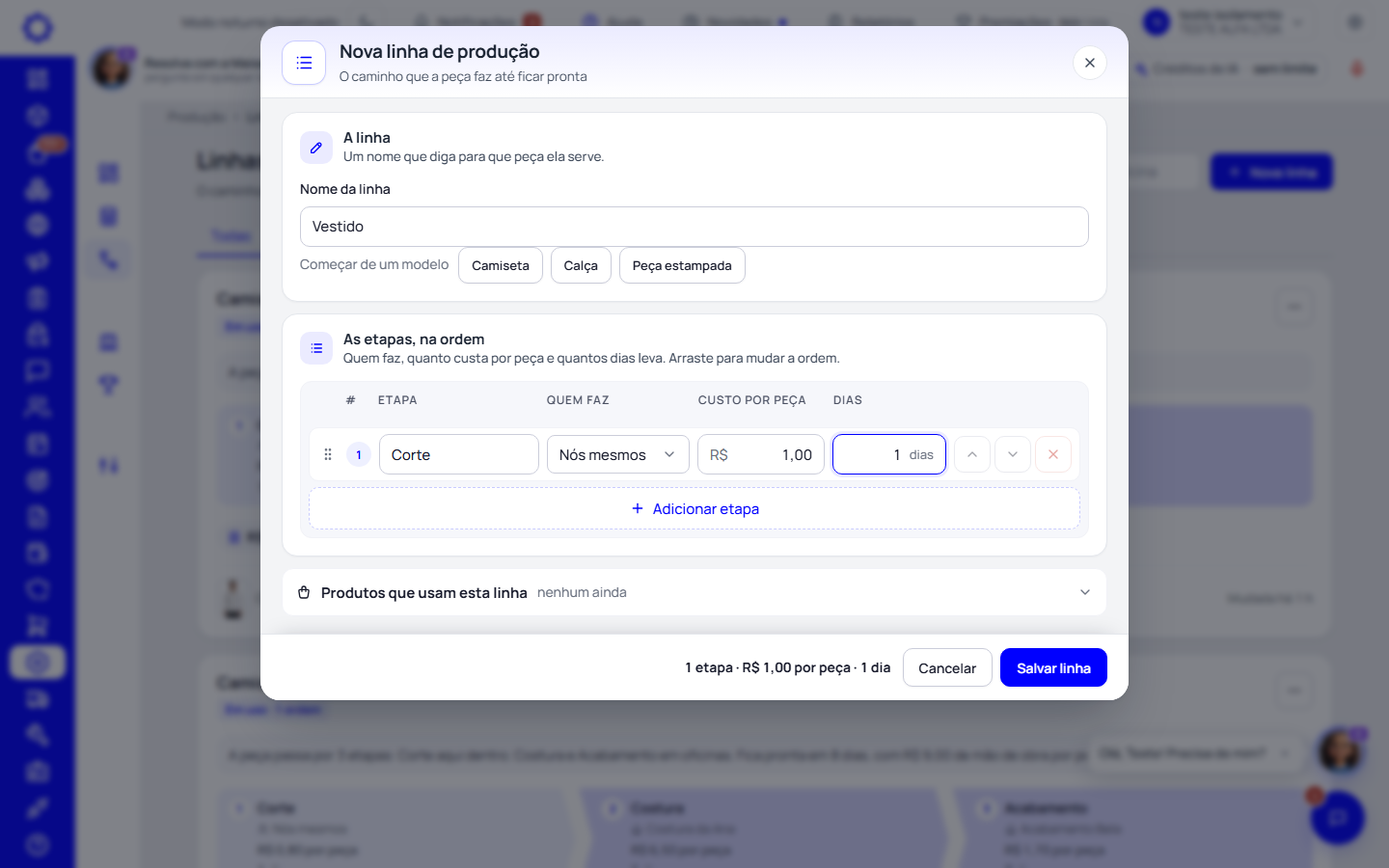This screenshot has height=868, width=1389.
Task: Click the Nome da linha label
Action: coord(345,189)
